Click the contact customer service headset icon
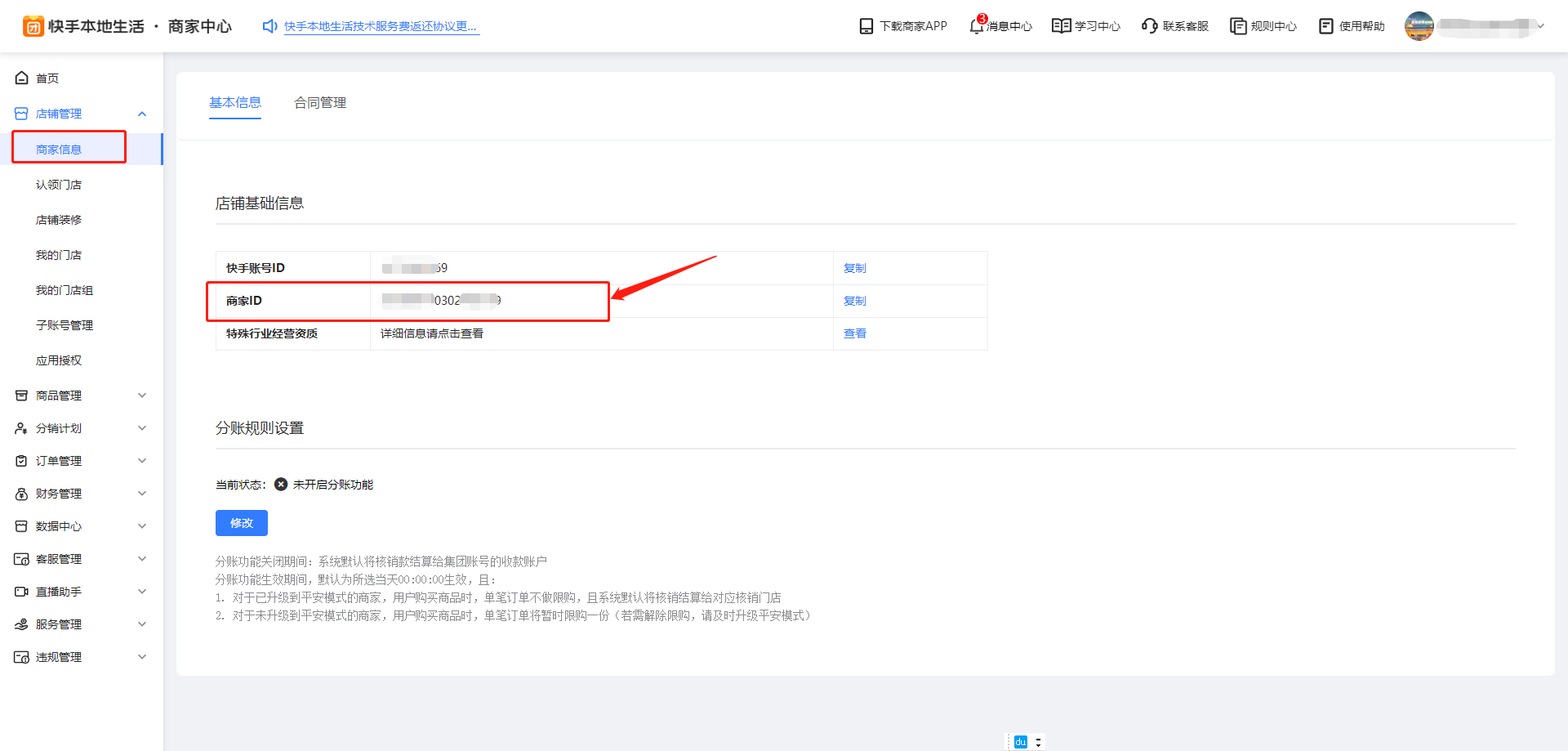The image size is (1568, 751). pos(1149,26)
